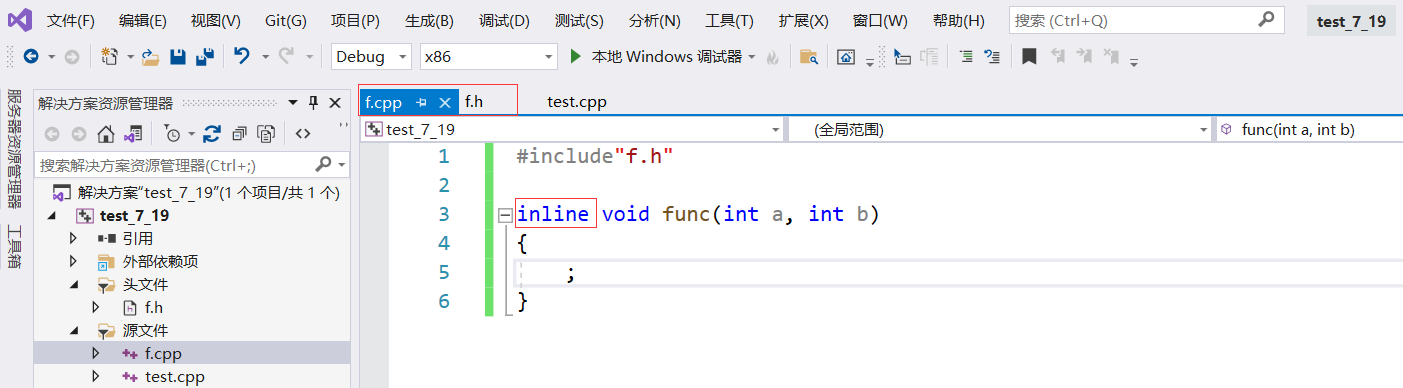Open the Debug configuration dropdown
Image resolution: width=1403 pixels, height=388 pixels.
pos(402,57)
